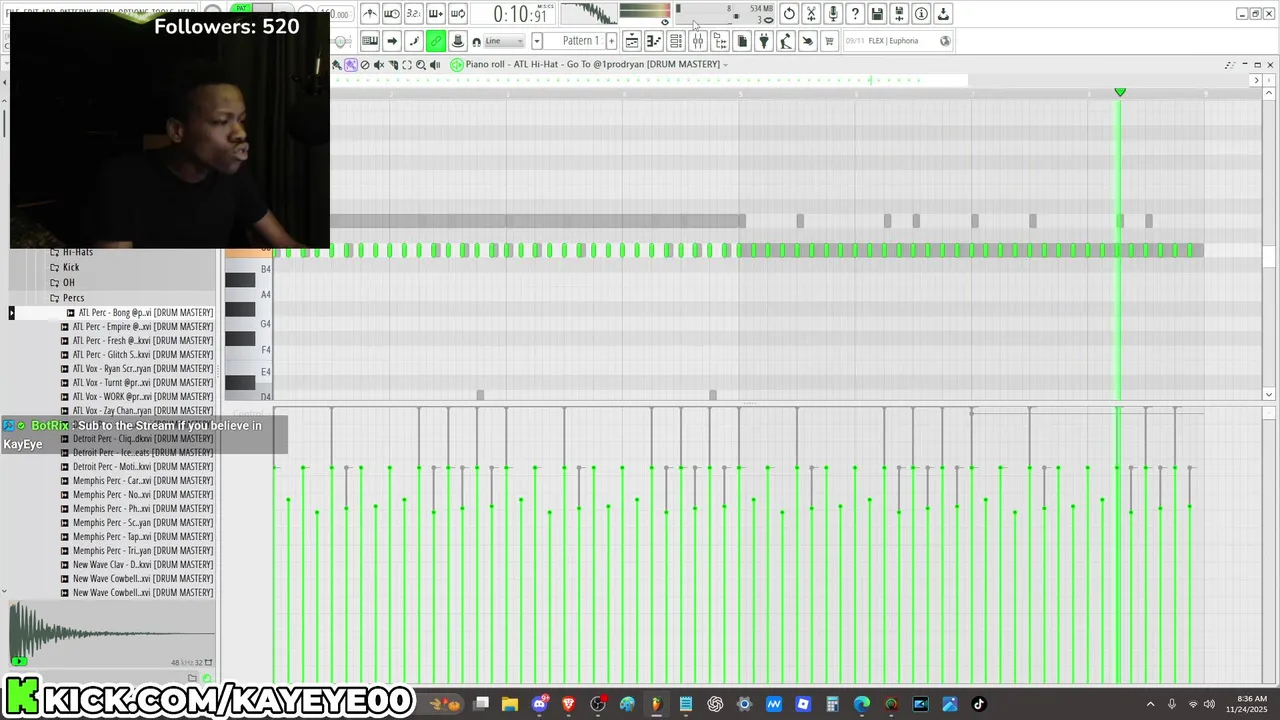This screenshot has height=720, width=1280.
Task: Click the time display 0:10:91
Action: pos(514,14)
